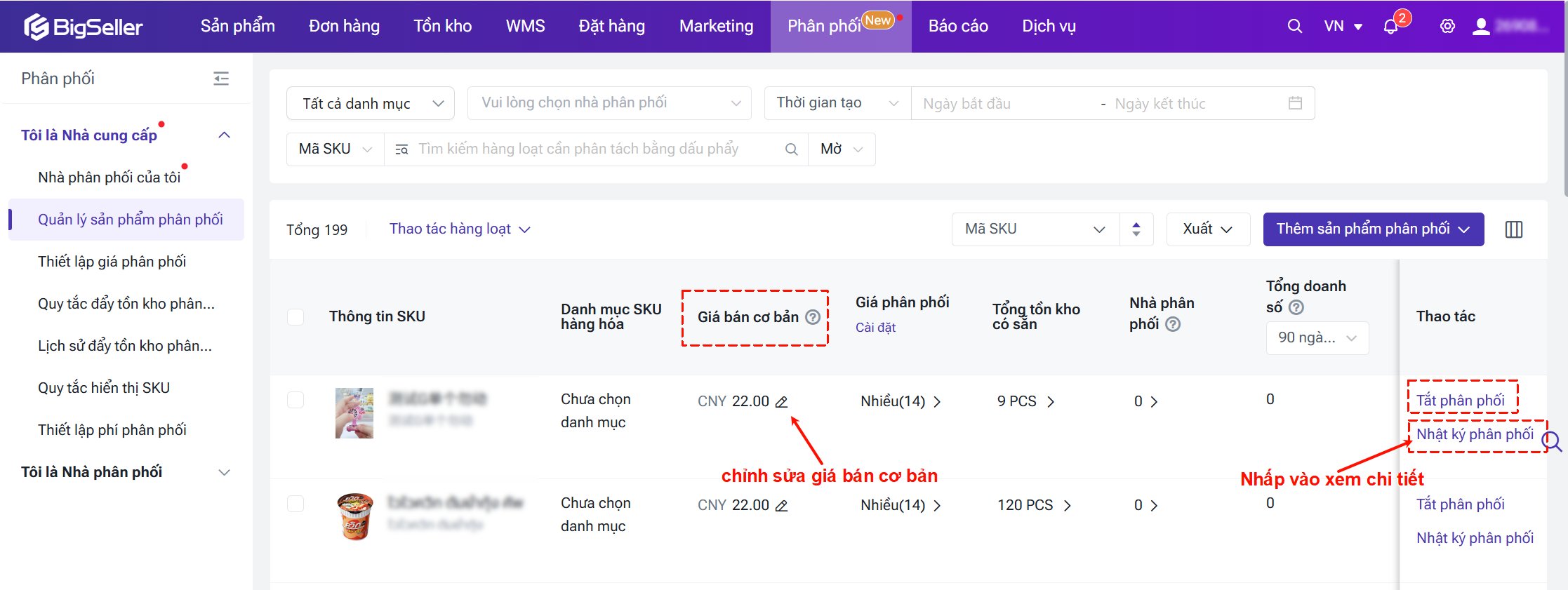Open the column settings icon
Viewport: 1568px width, 590px height.
pyautogui.click(x=1514, y=229)
